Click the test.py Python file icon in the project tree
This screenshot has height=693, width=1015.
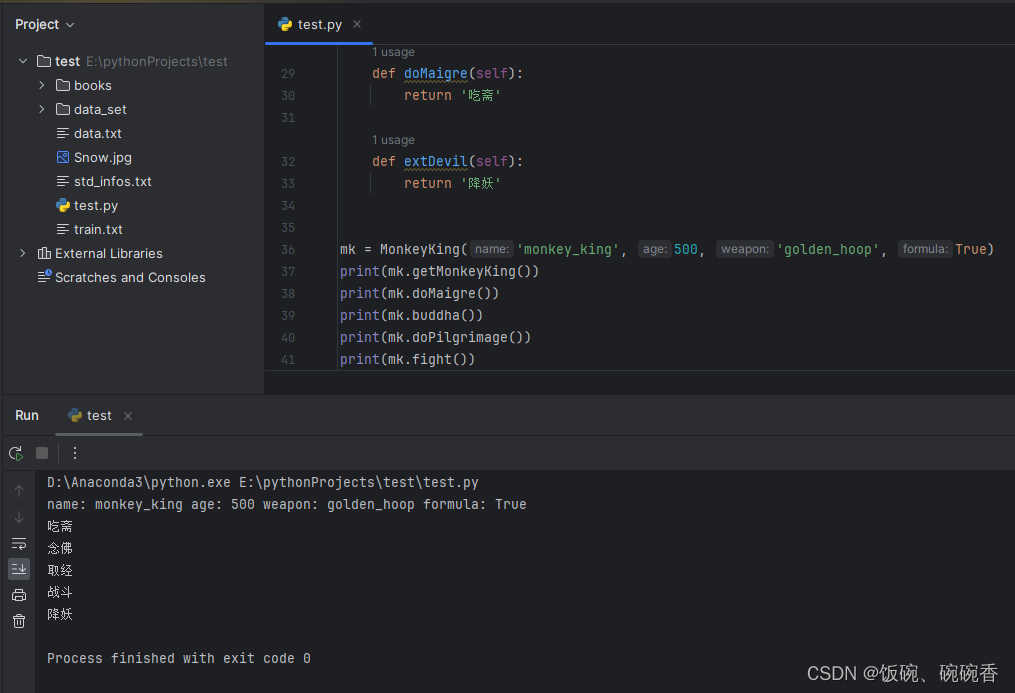point(63,205)
